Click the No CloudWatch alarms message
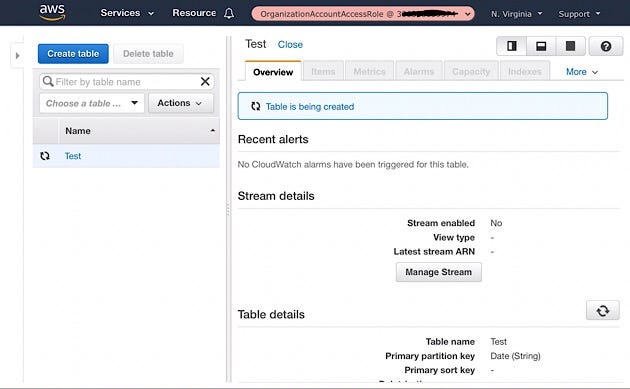This screenshot has width=630, height=389. point(353,164)
